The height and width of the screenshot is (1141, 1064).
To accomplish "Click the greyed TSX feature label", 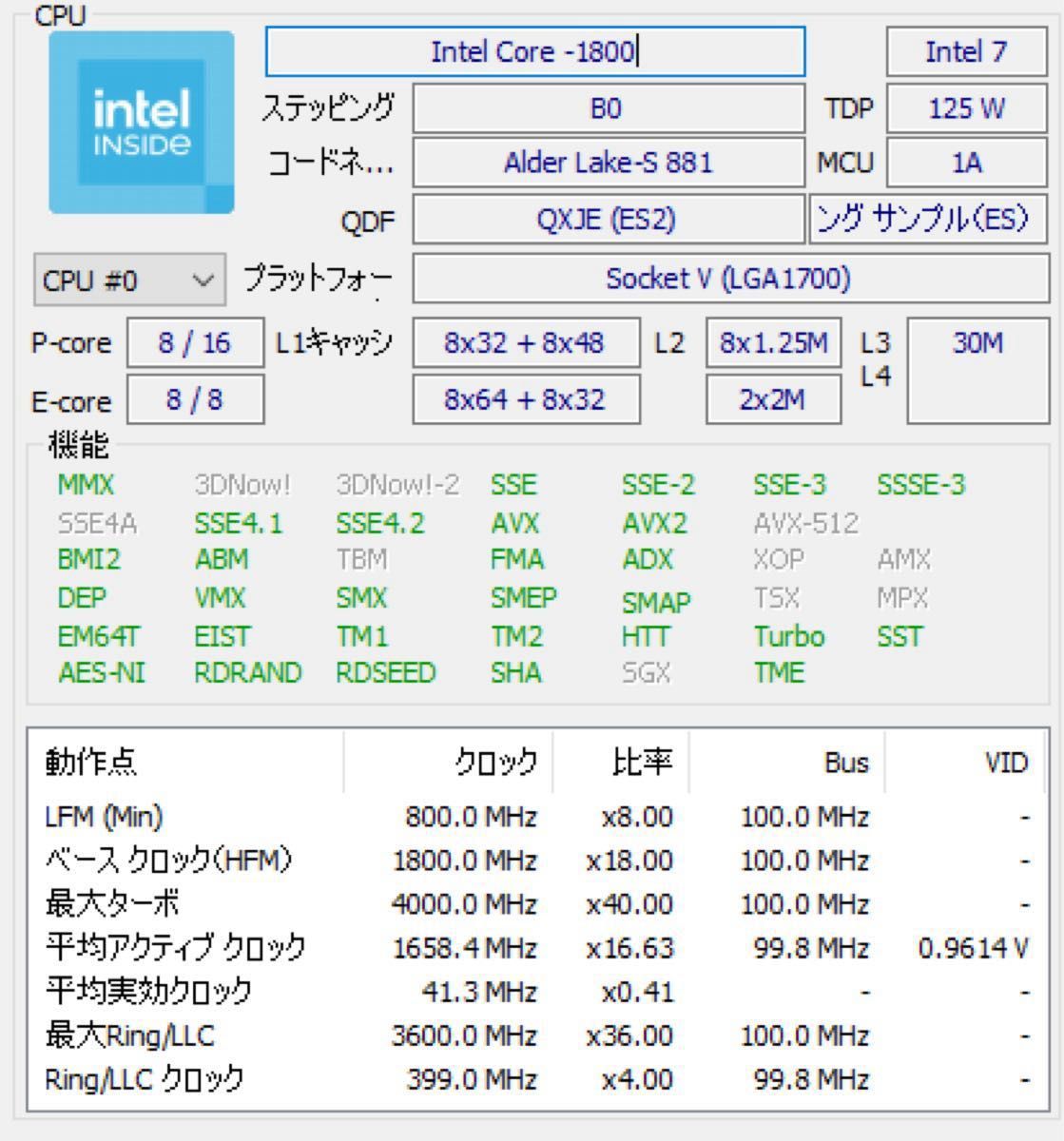I will (x=777, y=598).
